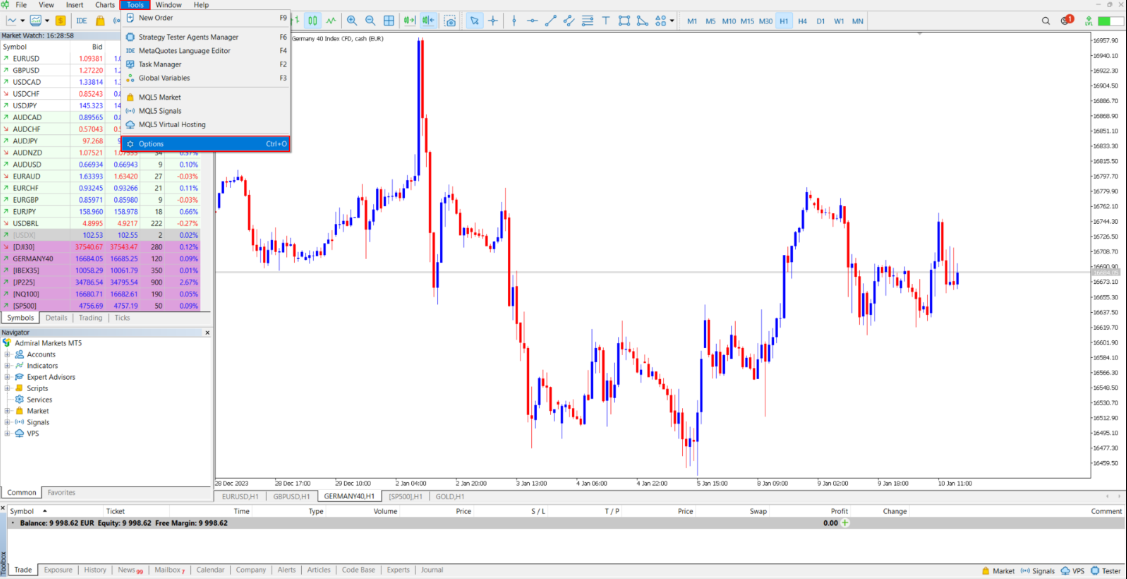Screen dimensions: 1127x579
Task: Select the triangle shape tool
Action: pyautogui.click(x=642, y=21)
